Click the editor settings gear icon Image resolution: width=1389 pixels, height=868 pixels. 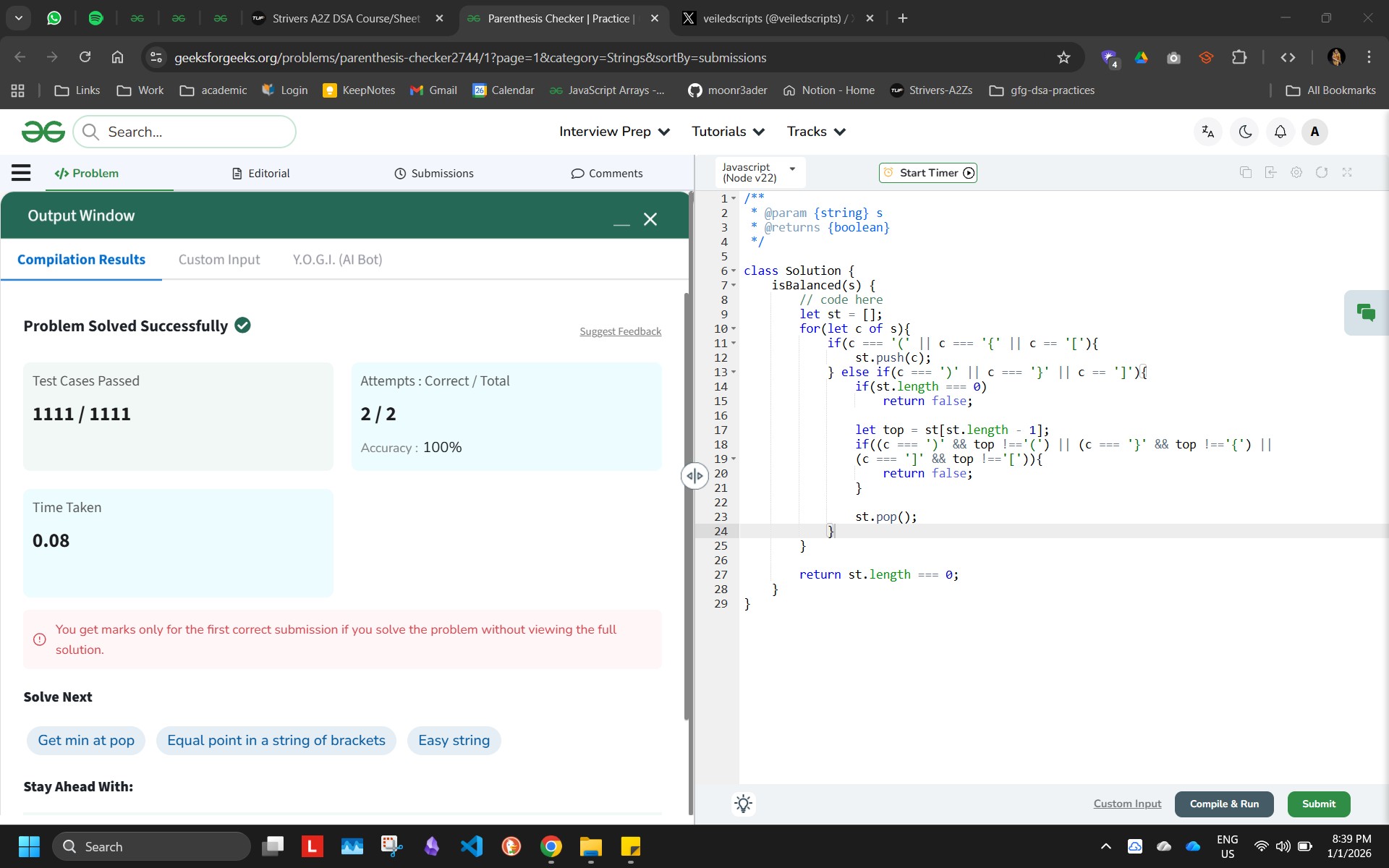(x=1296, y=172)
